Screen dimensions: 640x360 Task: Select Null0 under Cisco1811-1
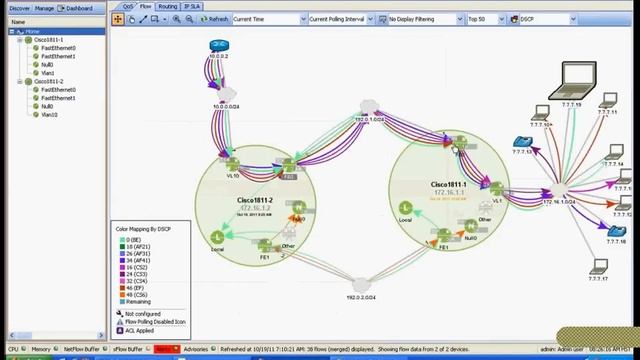[x=47, y=65]
